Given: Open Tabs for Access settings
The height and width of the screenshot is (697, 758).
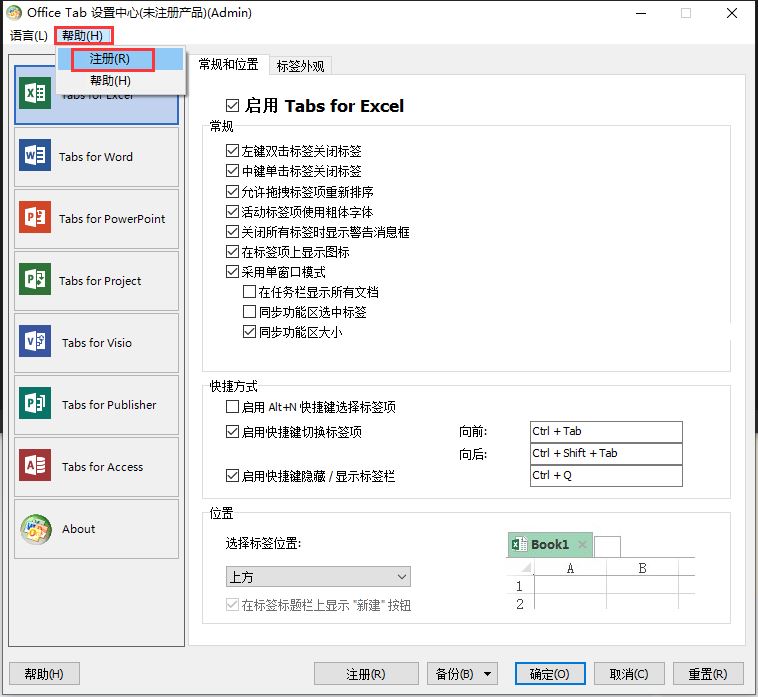Looking at the screenshot, I should coord(97,466).
